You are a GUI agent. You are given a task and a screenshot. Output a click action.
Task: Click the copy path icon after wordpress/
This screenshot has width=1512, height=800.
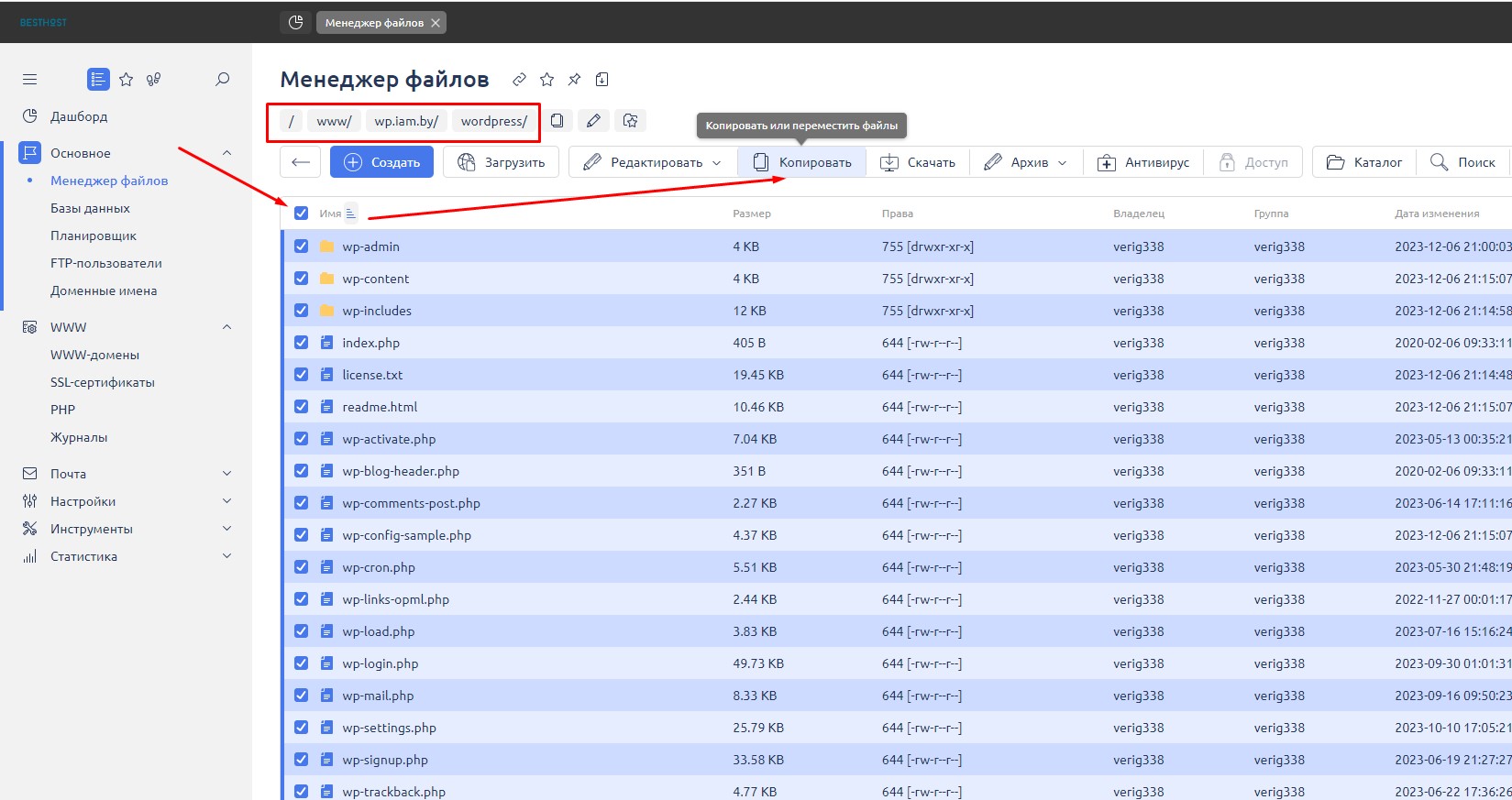[x=557, y=121]
